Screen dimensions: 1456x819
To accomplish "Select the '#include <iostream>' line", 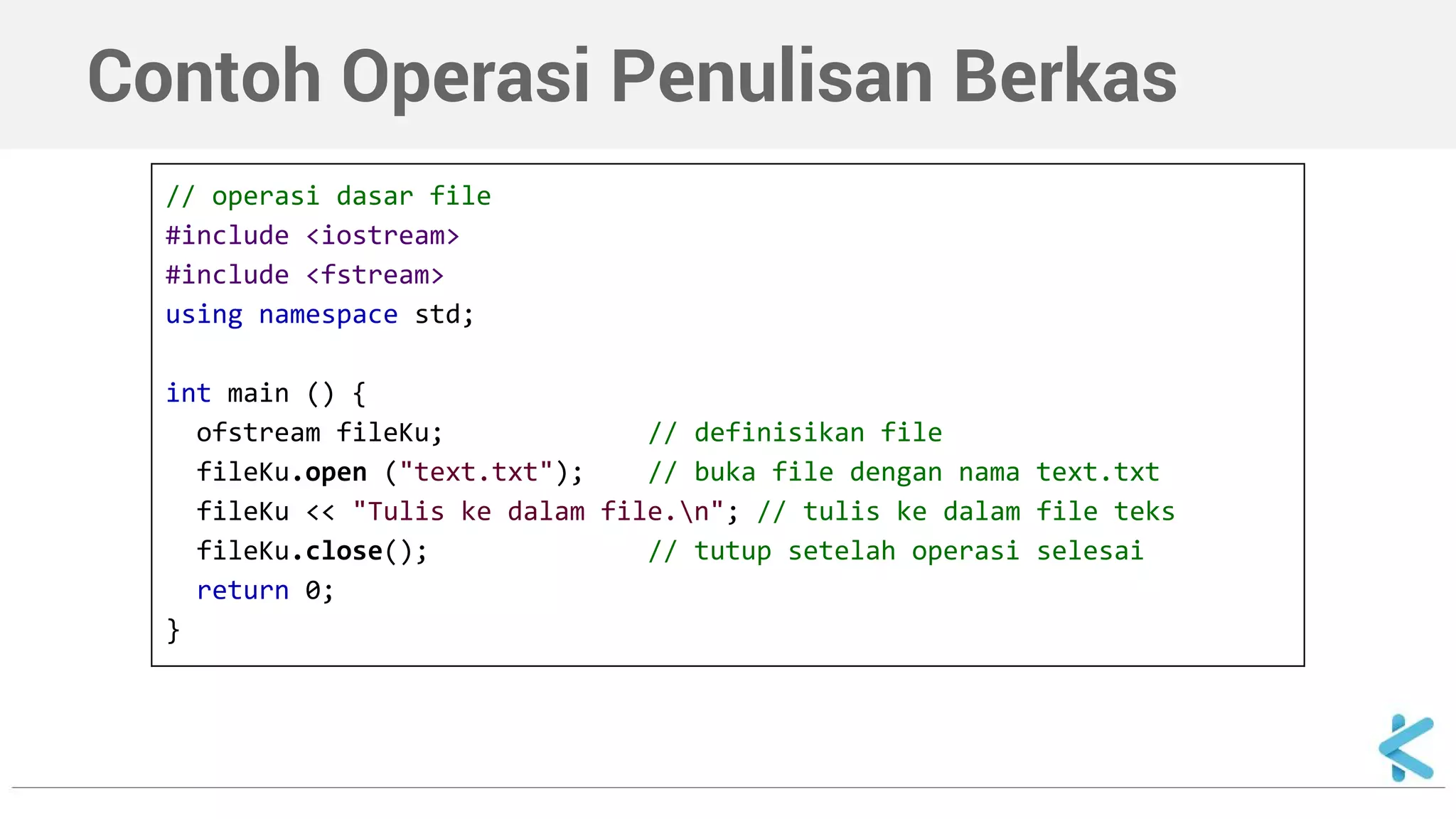I will click(x=313, y=235).
